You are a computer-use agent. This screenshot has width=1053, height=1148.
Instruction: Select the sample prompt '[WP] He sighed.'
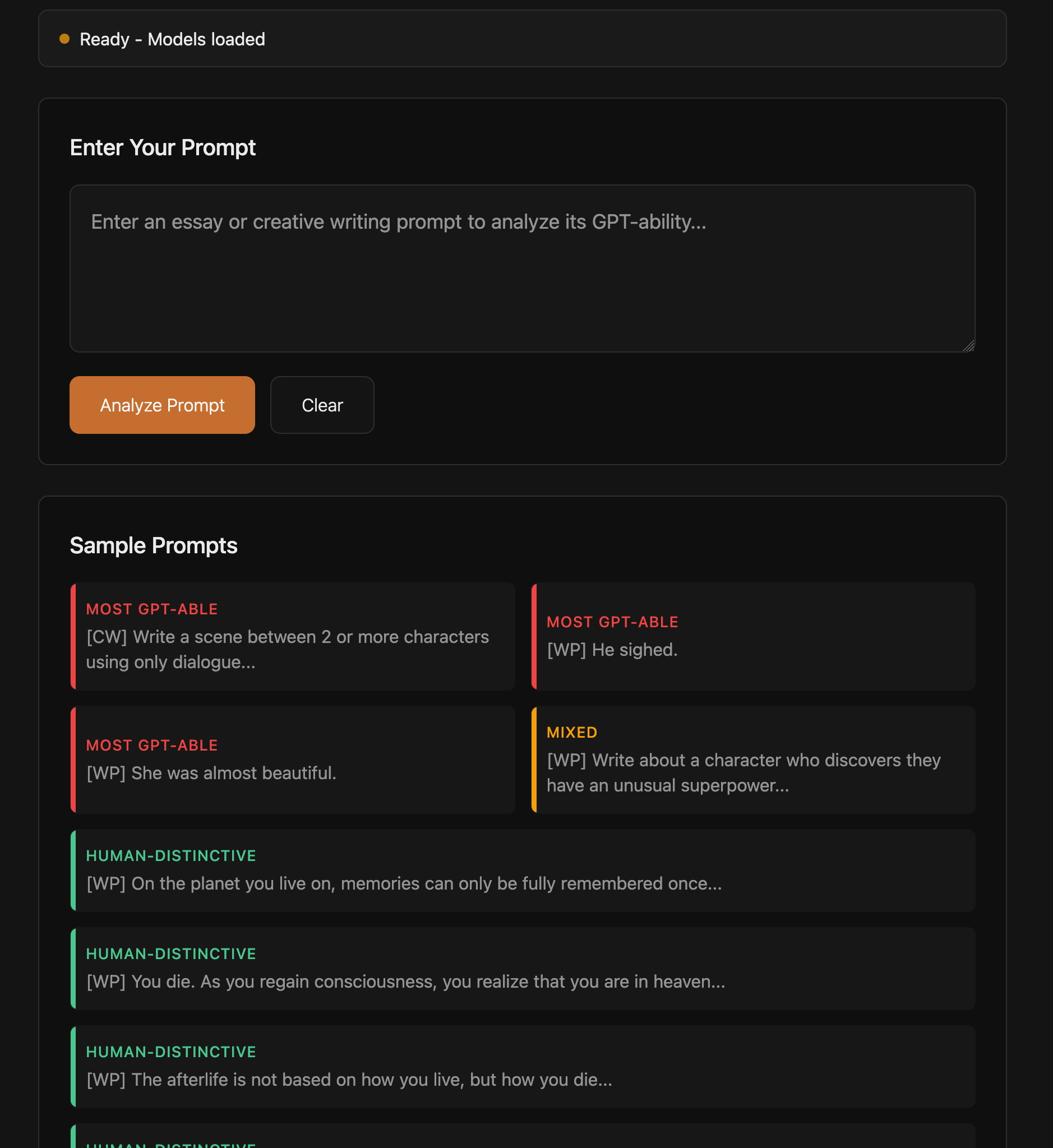point(752,636)
